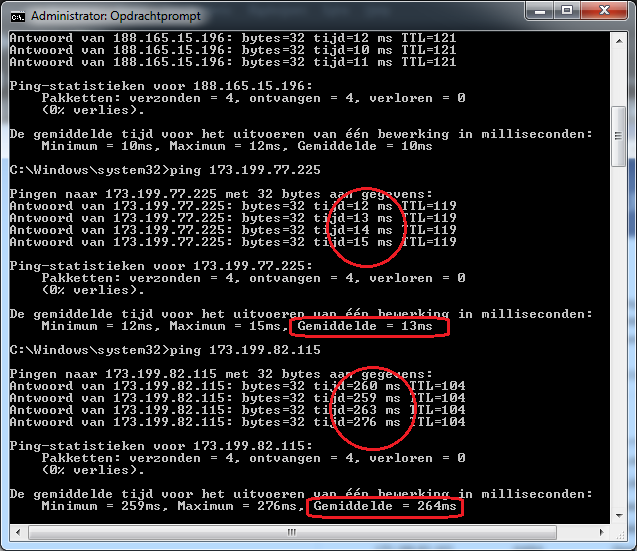Image resolution: width=637 pixels, height=551 pixels.
Task: Click the vertical scrollbar up arrow
Action: 619,41
